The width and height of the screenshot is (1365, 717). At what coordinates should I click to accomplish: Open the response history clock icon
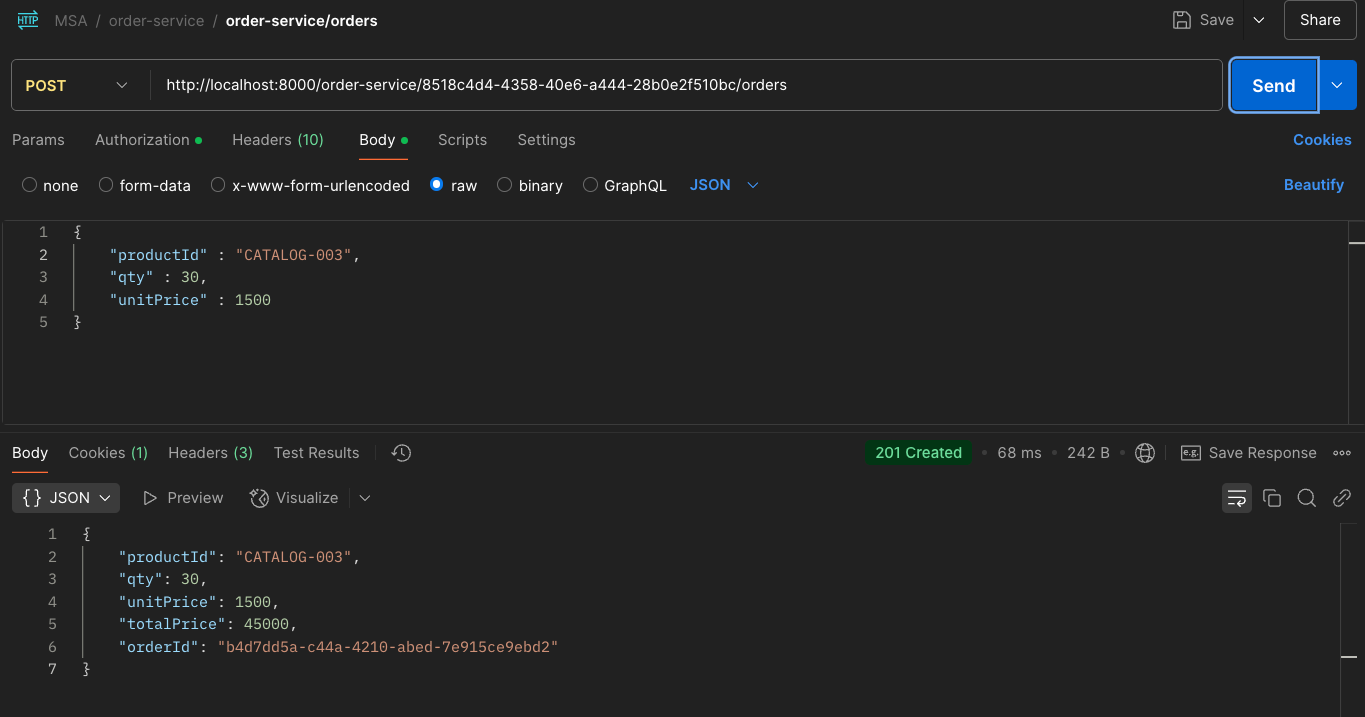click(x=401, y=453)
